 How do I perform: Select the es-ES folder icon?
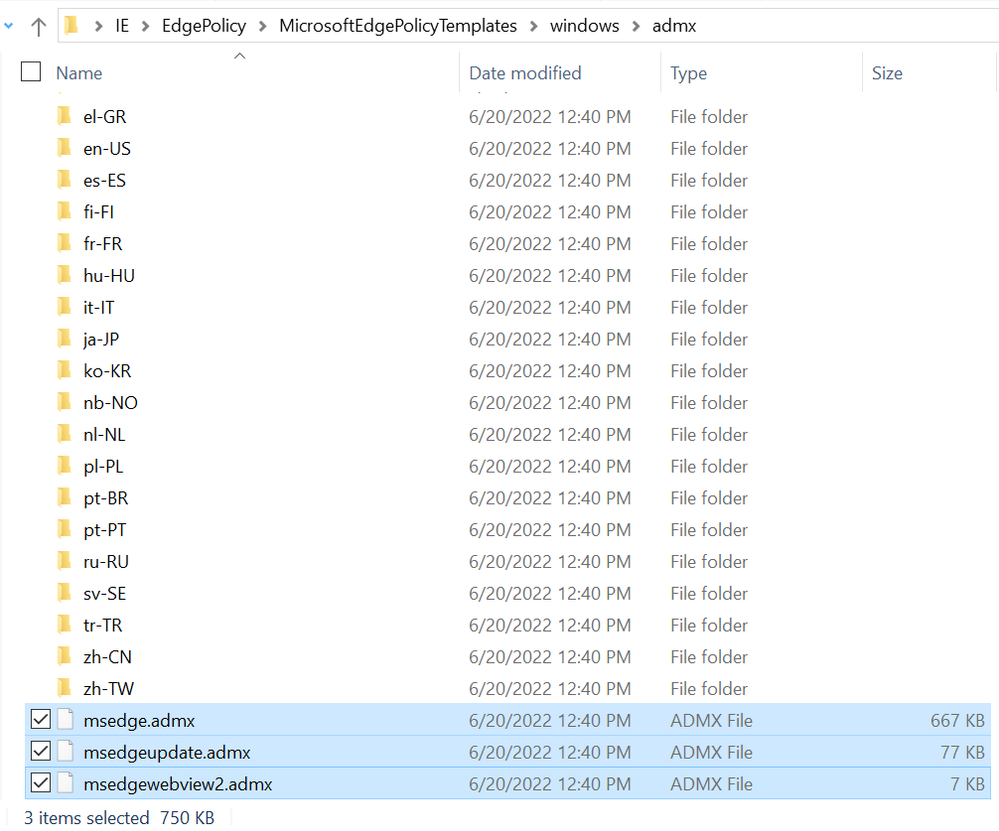point(64,180)
